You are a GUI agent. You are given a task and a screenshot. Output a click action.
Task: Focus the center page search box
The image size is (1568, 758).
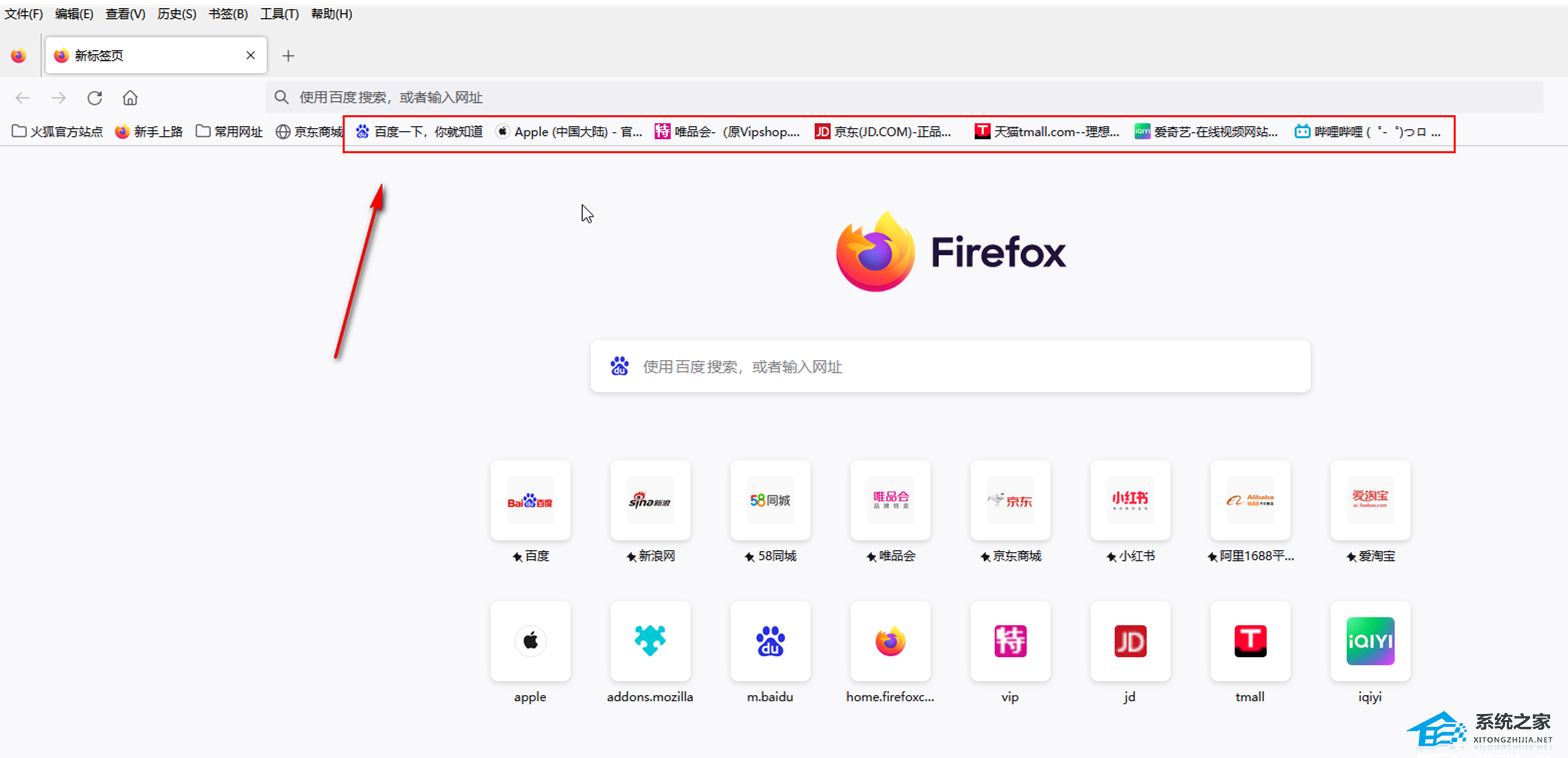[x=950, y=366]
